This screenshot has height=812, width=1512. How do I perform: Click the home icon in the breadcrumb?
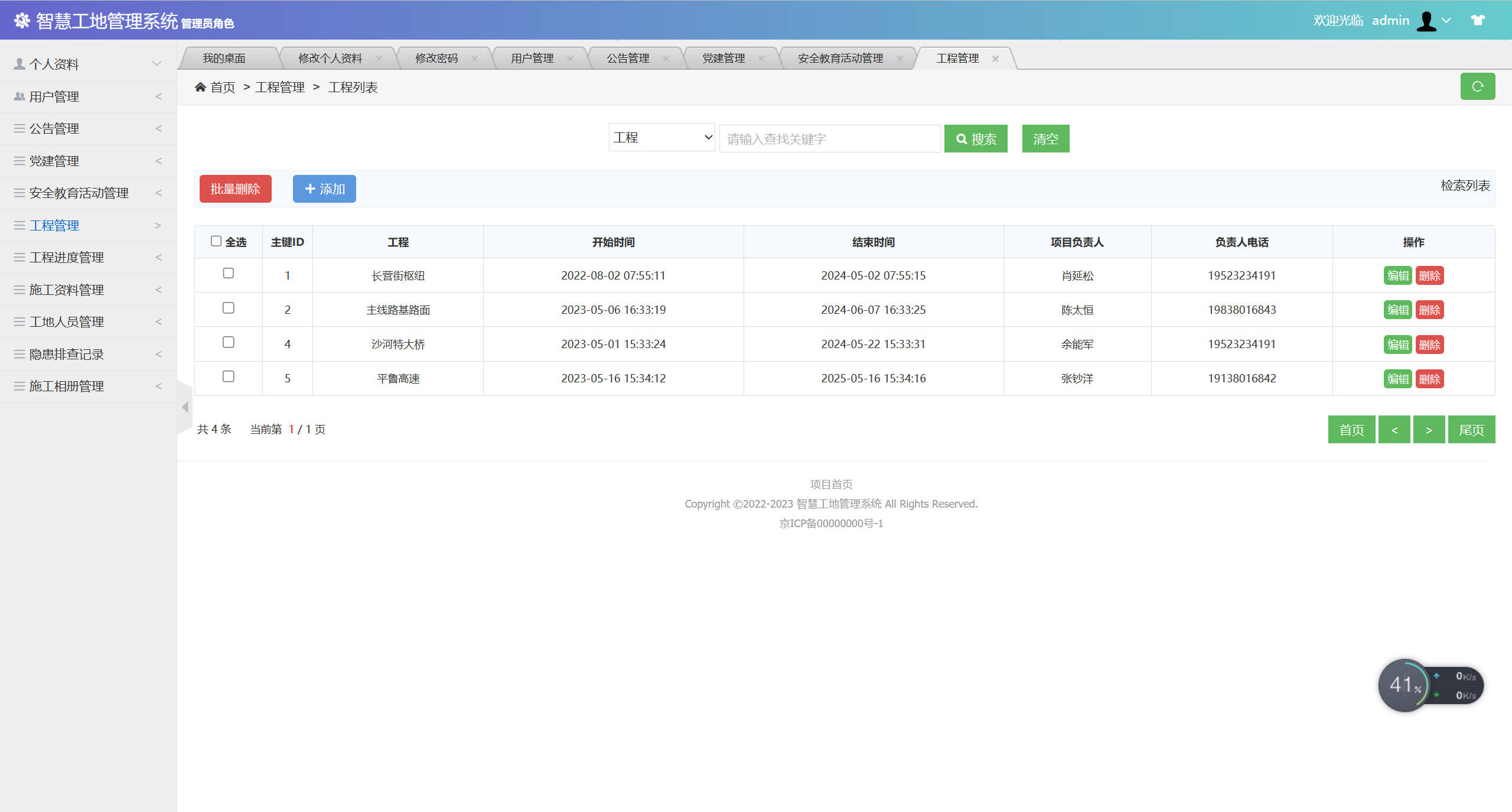coord(201,87)
